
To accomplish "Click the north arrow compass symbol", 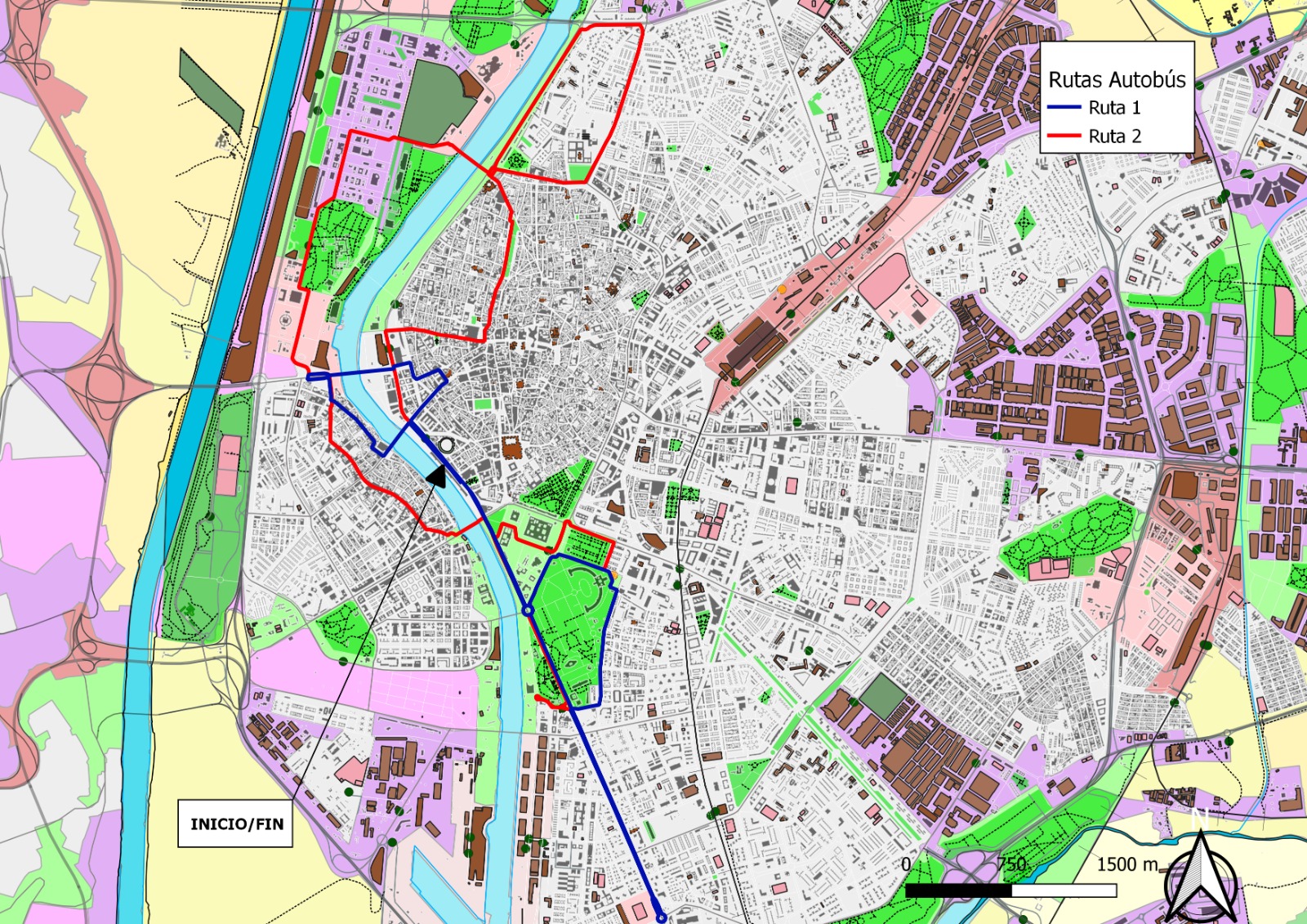I will coord(1200,878).
